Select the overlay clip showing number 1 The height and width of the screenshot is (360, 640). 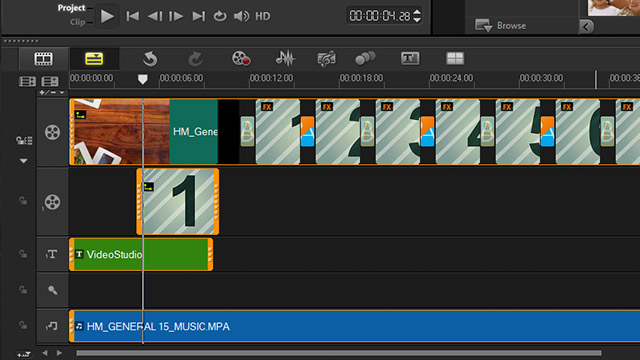(178, 202)
